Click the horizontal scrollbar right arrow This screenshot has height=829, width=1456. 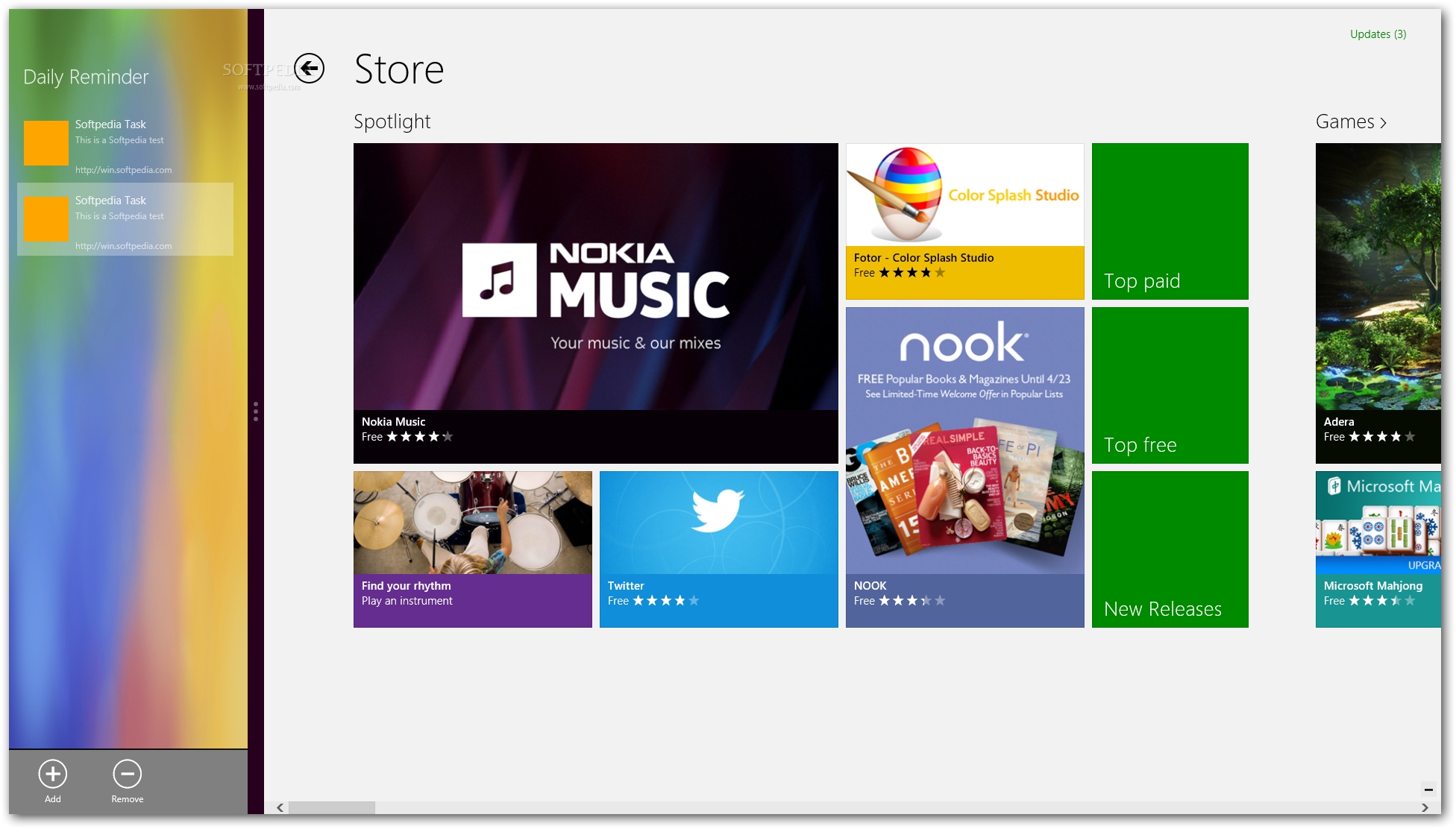coord(1425,807)
